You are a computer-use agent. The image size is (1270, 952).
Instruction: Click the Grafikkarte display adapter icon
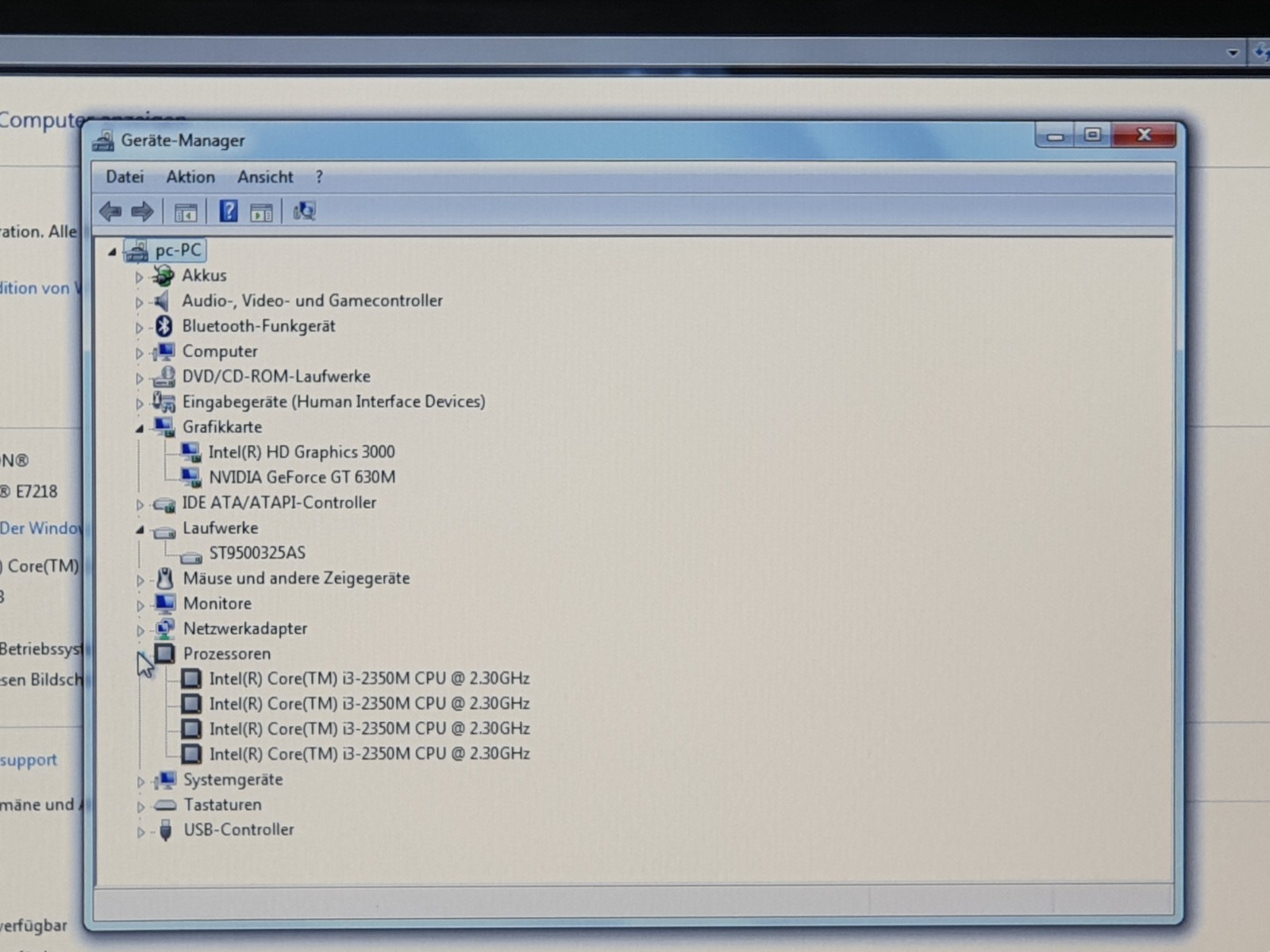(164, 427)
